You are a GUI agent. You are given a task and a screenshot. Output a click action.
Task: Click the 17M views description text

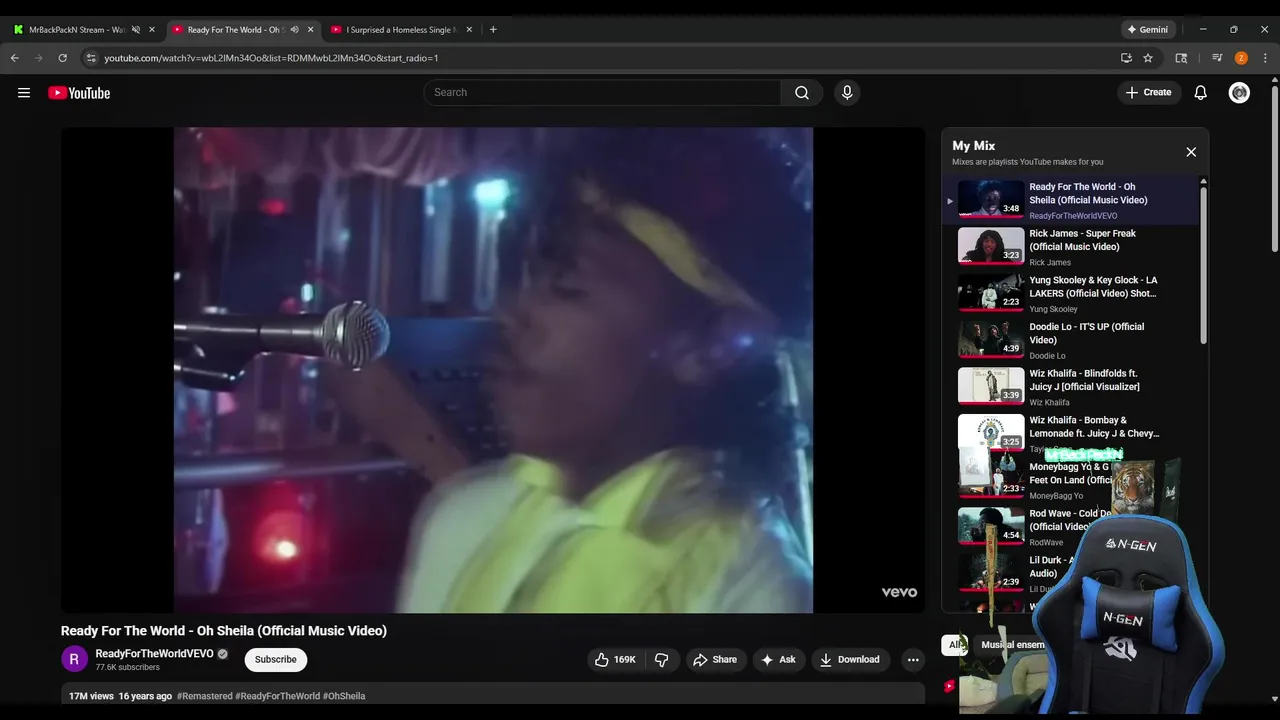91,696
